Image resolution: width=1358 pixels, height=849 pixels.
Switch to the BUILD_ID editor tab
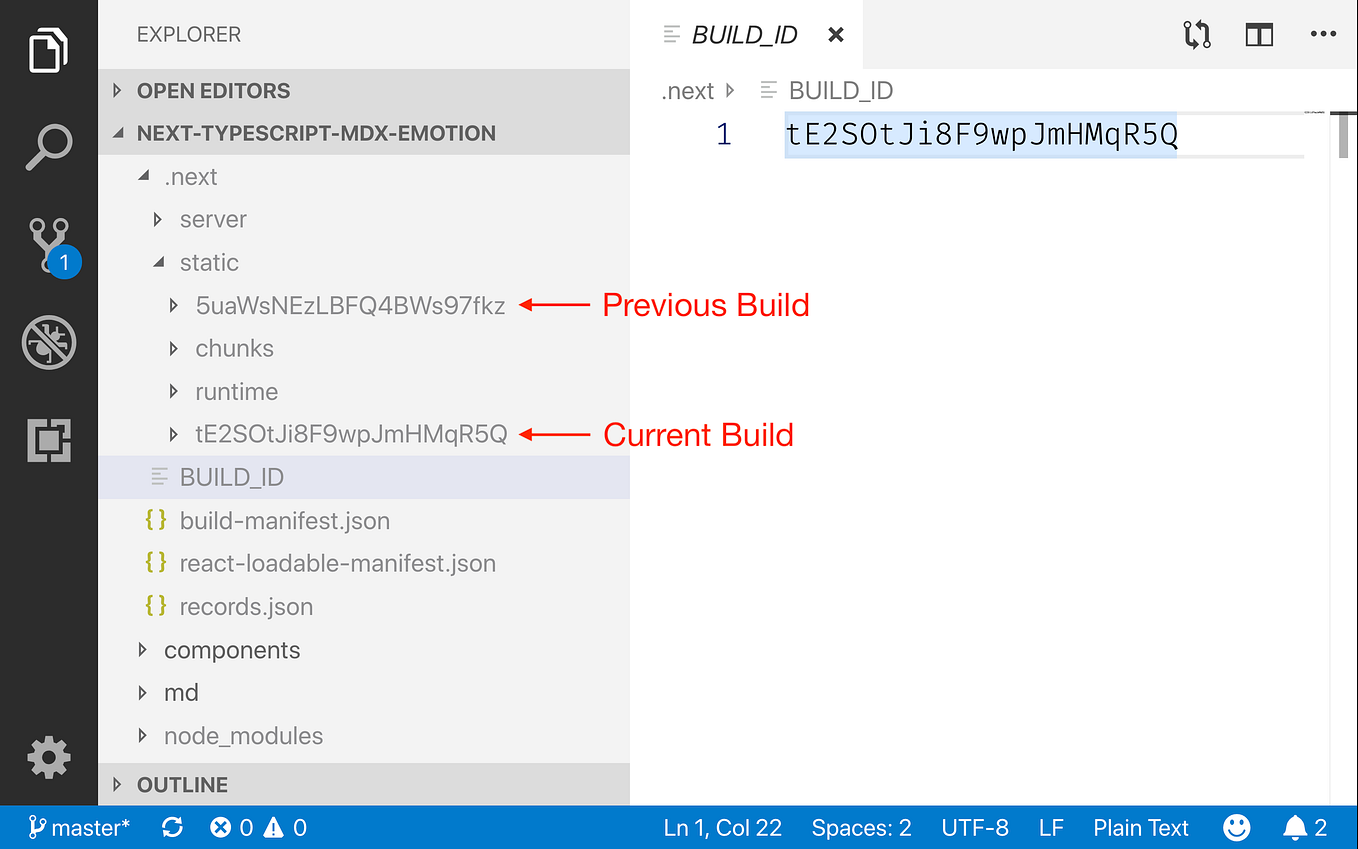tap(744, 33)
